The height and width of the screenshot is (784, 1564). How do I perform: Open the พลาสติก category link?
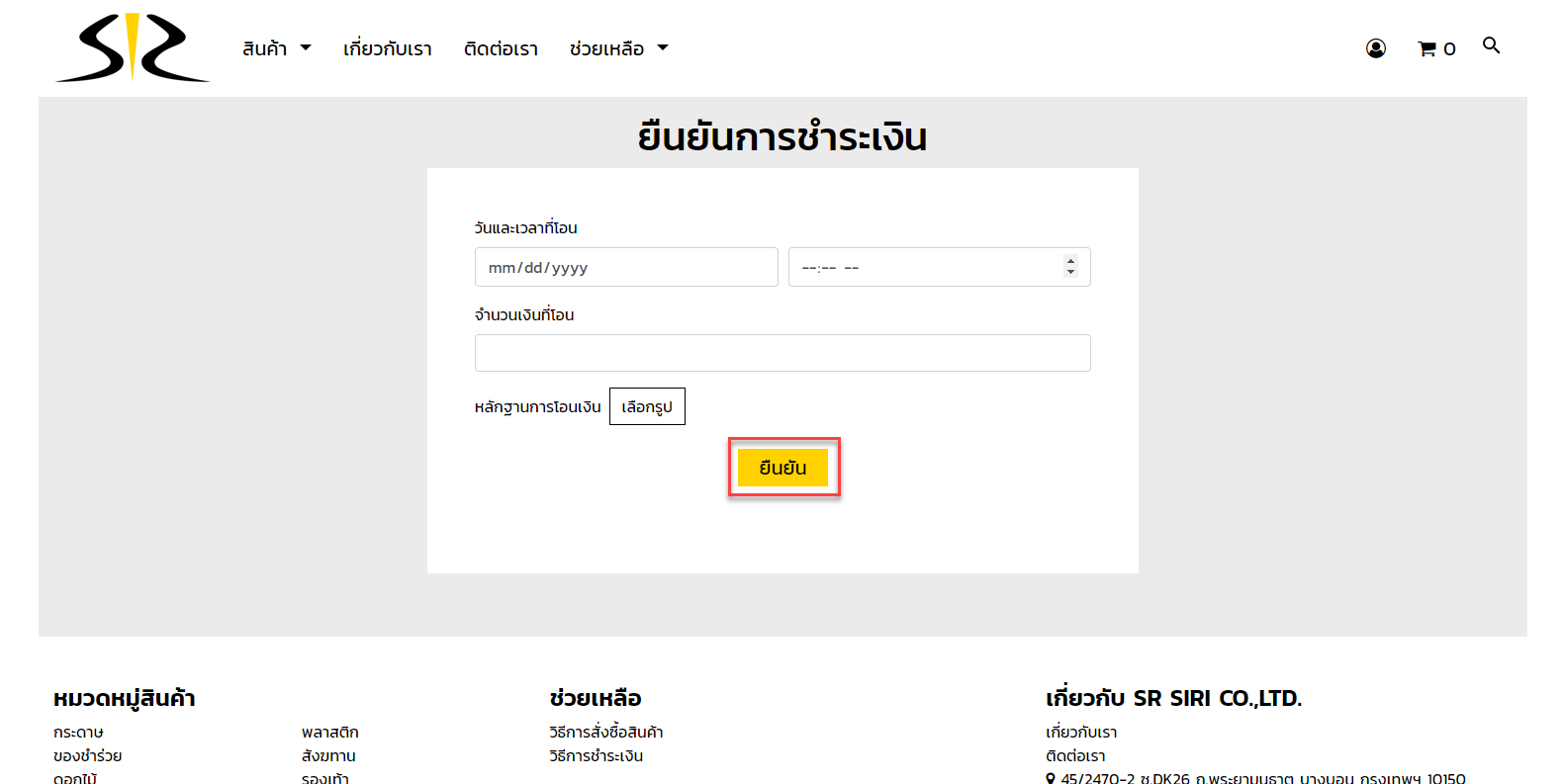coord(329,733)
